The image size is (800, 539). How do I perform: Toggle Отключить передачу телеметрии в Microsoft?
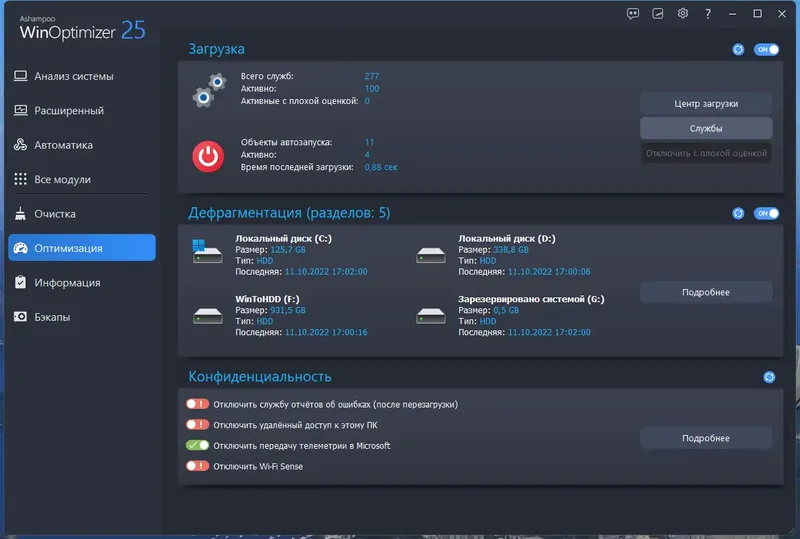click(197, 446)
